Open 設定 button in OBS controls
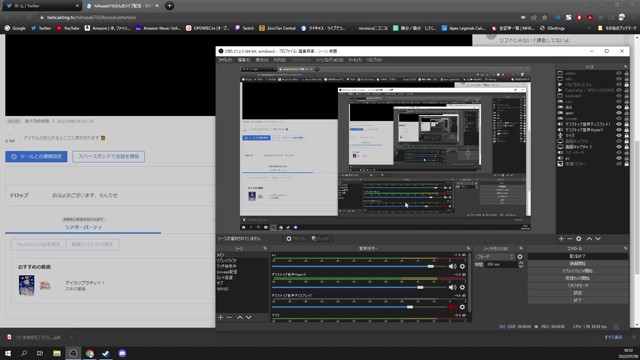Viewport: 640px width, 360px height. [578, 293]
